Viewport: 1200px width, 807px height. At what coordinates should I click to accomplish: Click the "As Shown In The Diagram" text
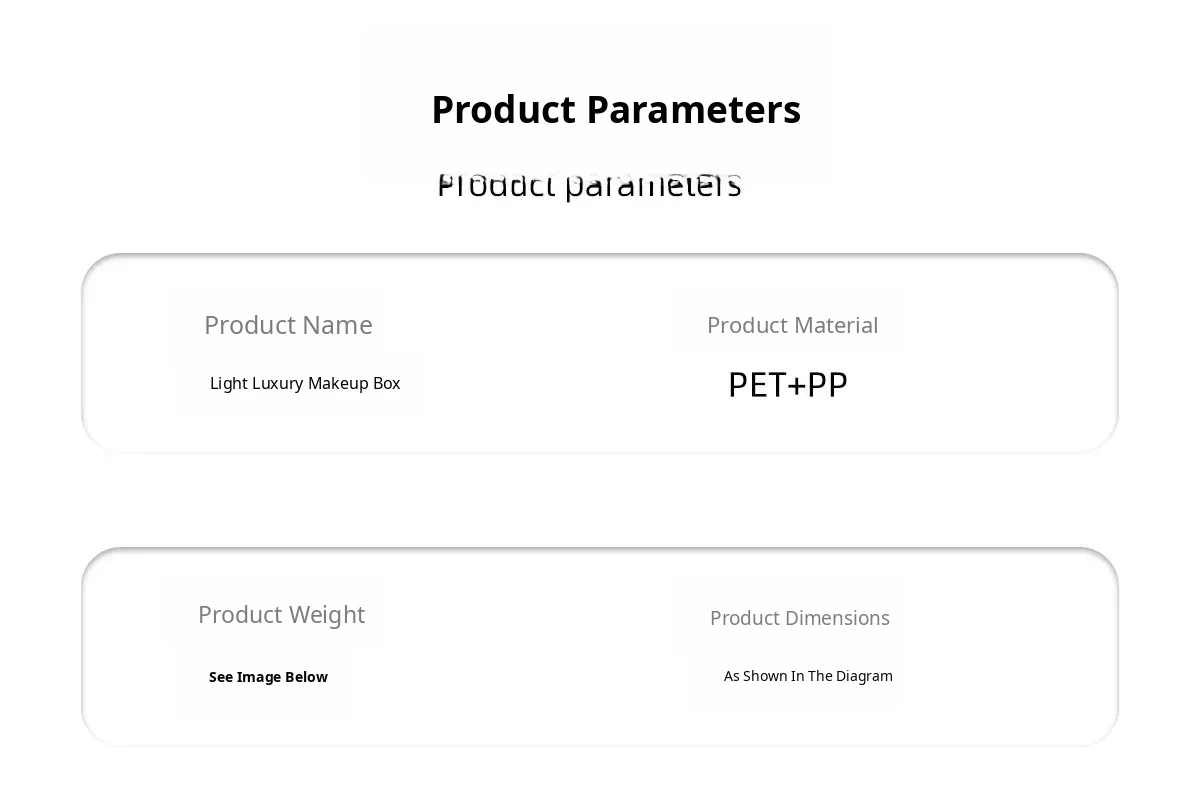tap(808, 676)
